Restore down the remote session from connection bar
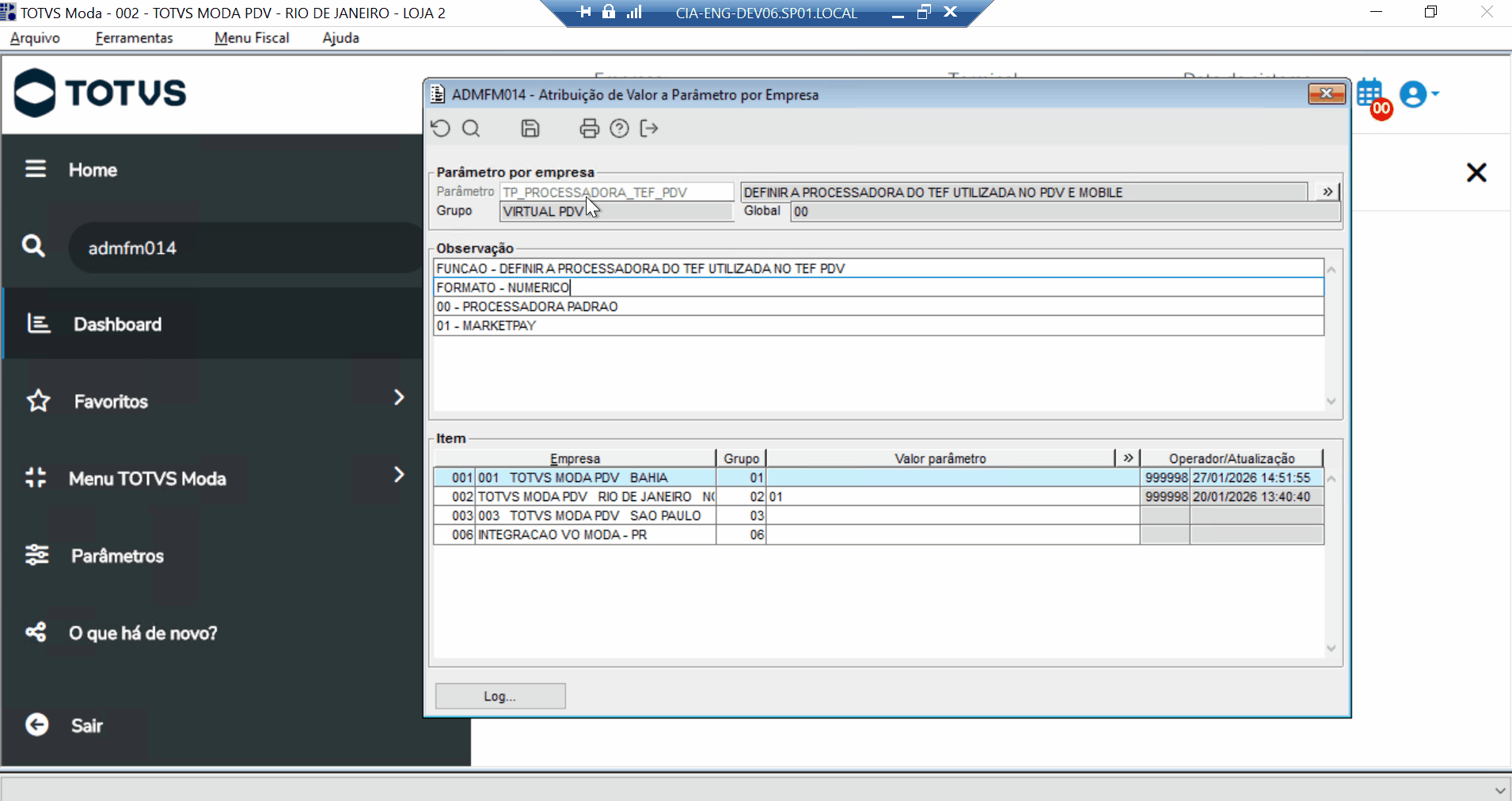1512x801 pixels. coord(924,12)
